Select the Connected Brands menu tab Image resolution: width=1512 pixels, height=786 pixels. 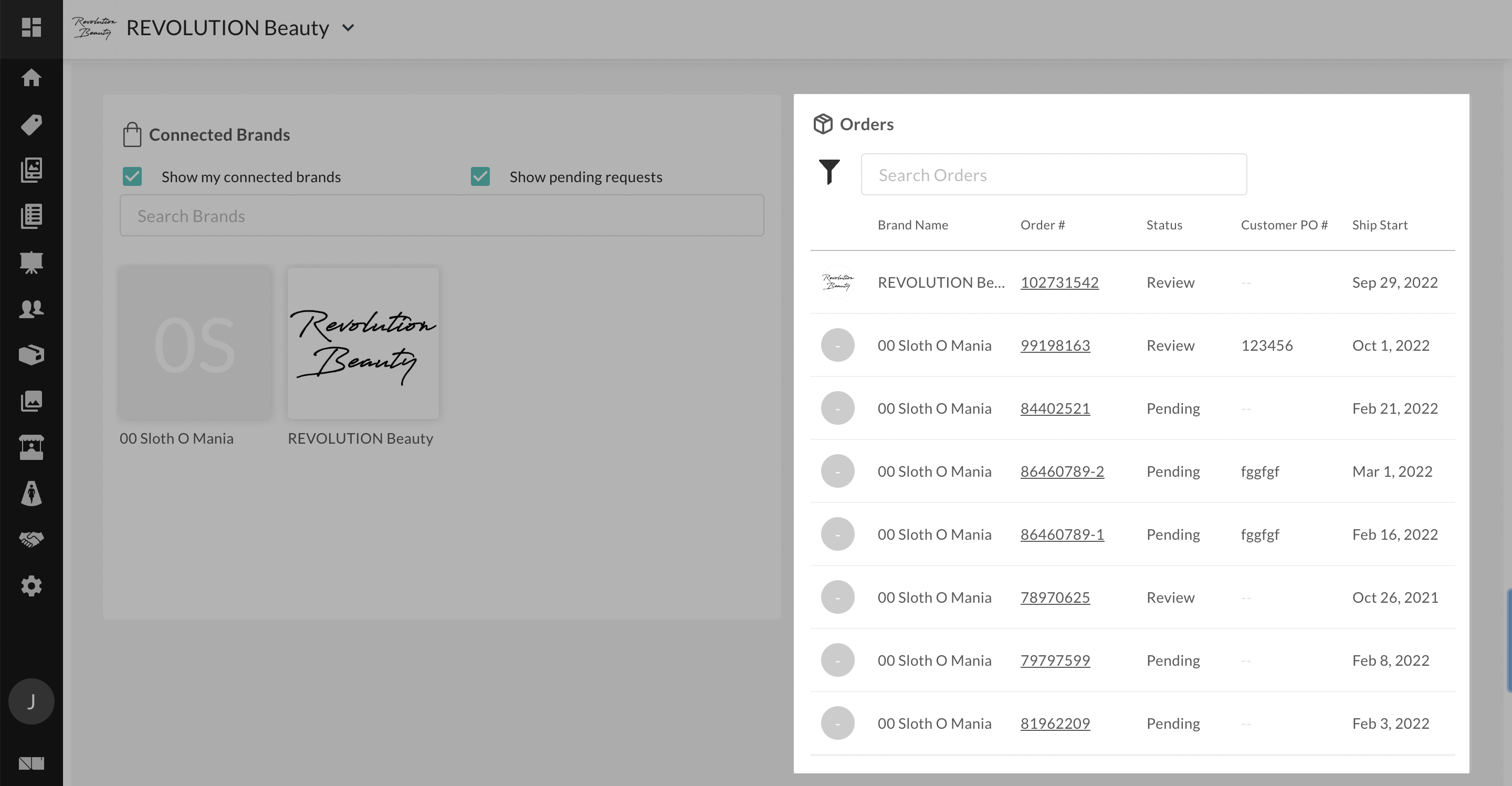click(x=31, y=540)
